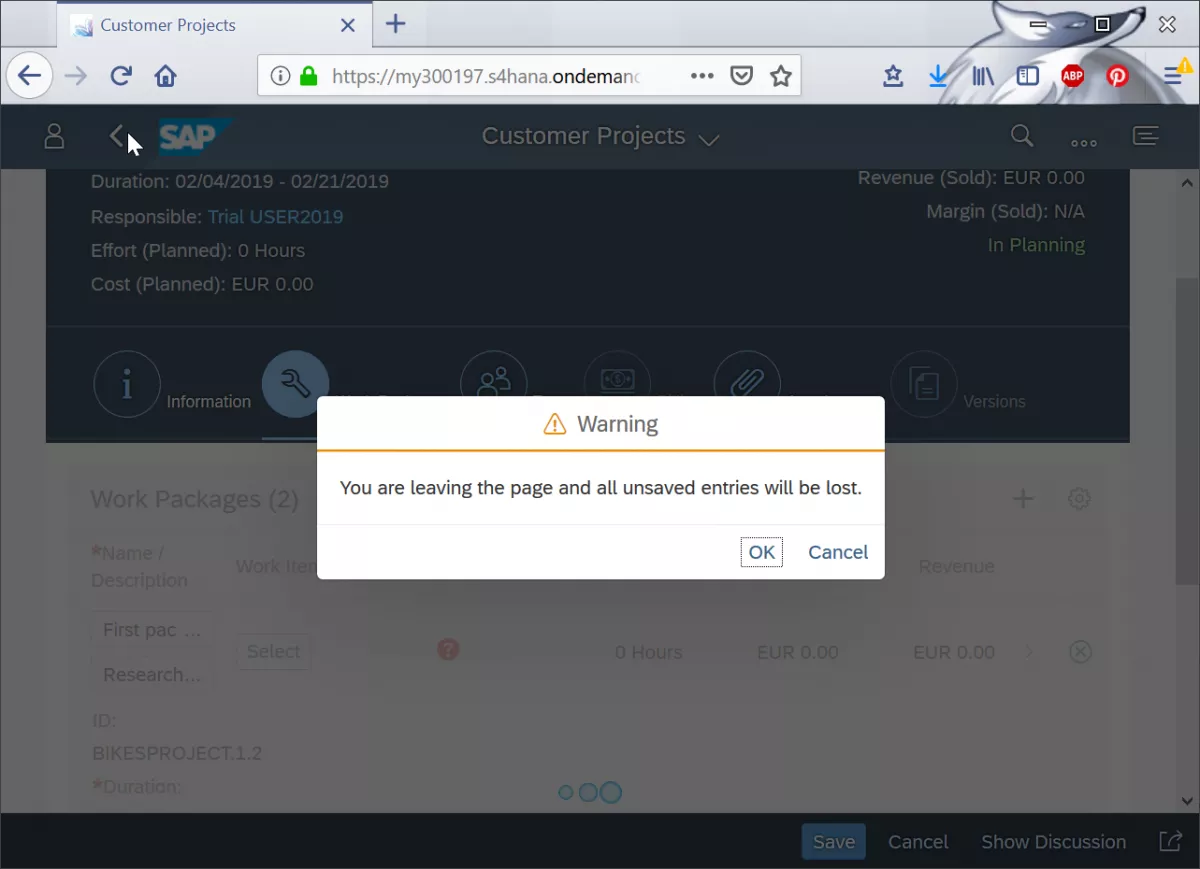Select the team members tab icon
This screenshot has height=869, width=1200.
point(493,384)
